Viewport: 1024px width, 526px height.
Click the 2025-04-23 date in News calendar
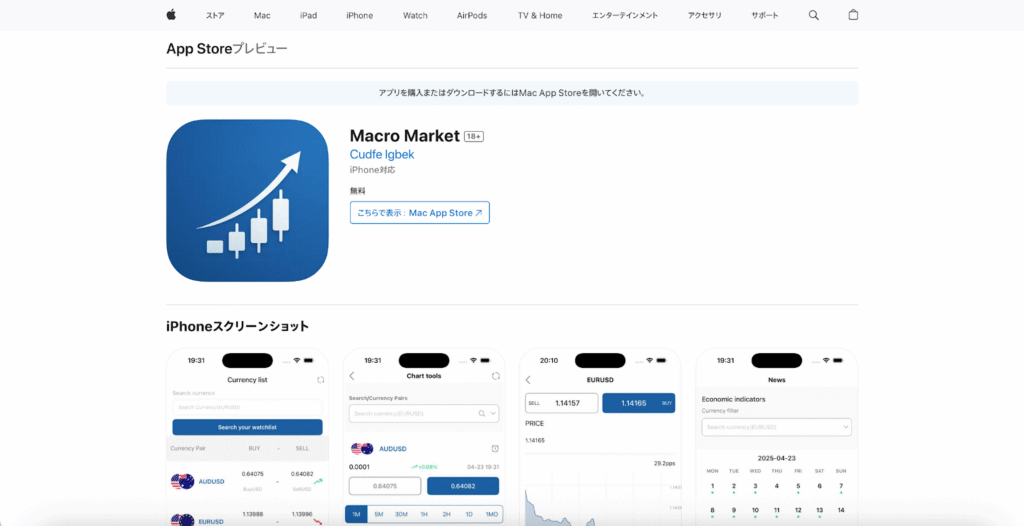pos(777,459)
